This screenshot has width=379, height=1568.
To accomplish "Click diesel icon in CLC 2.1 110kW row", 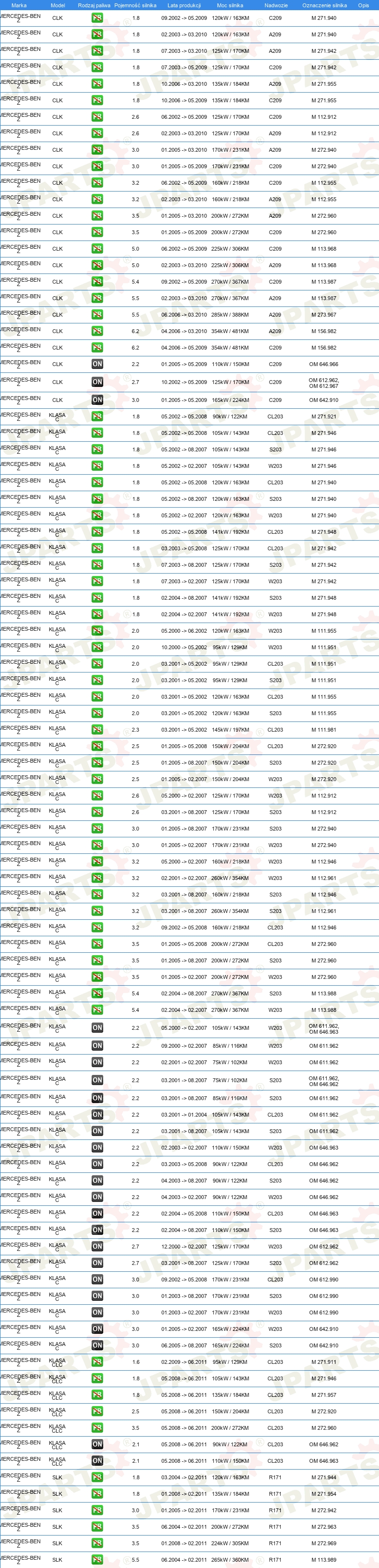I will tap(97, 1460).
